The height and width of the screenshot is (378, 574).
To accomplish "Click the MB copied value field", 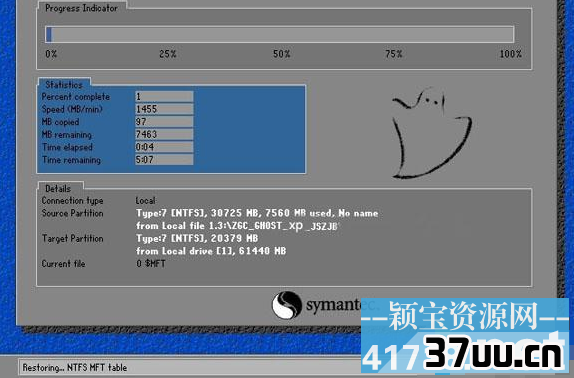I will tap(164, 121).
